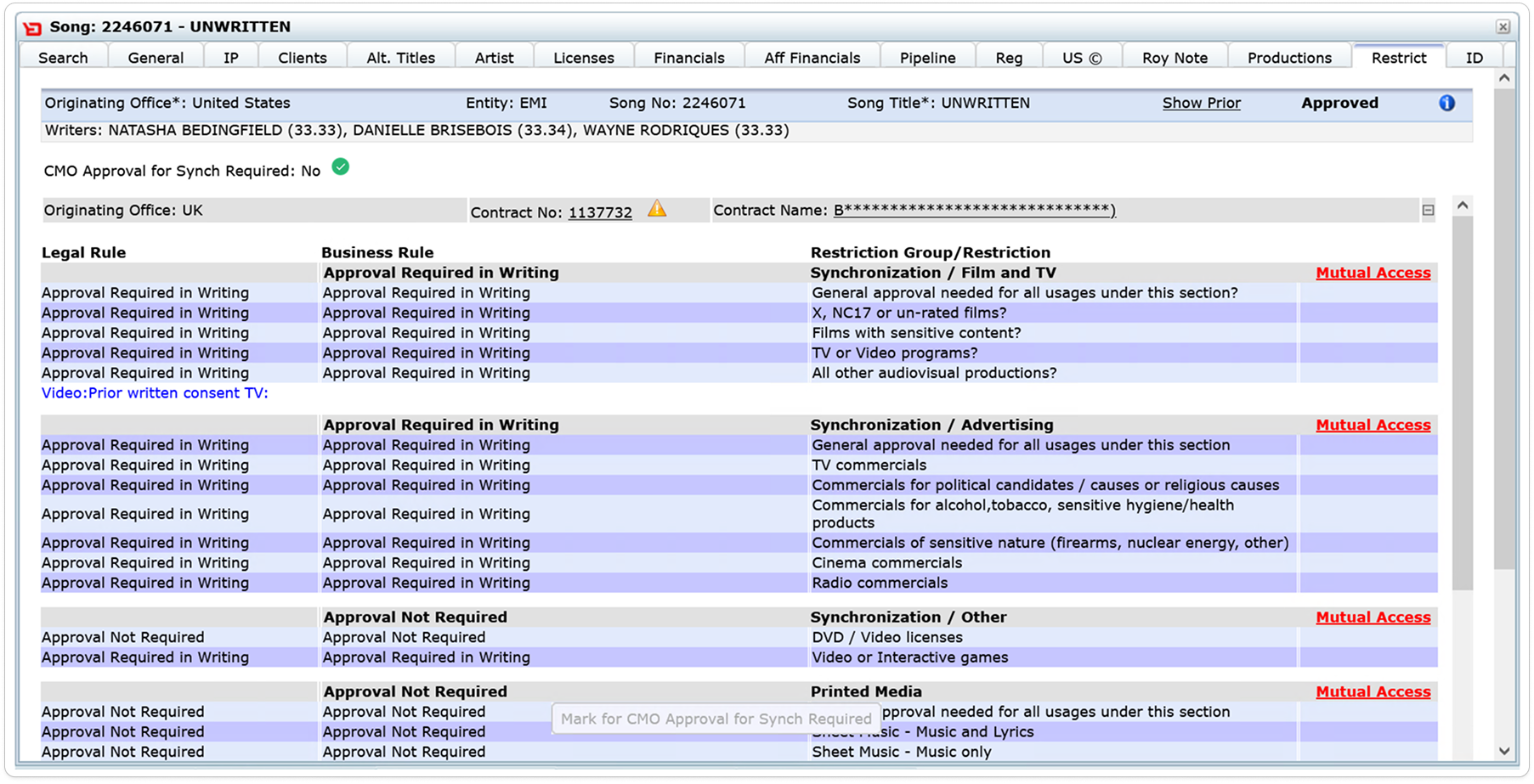The width and height of the screenshot is (1534, 784).
Task: Click the outer window scrollbar thumb
Action: click(1504, 329)
